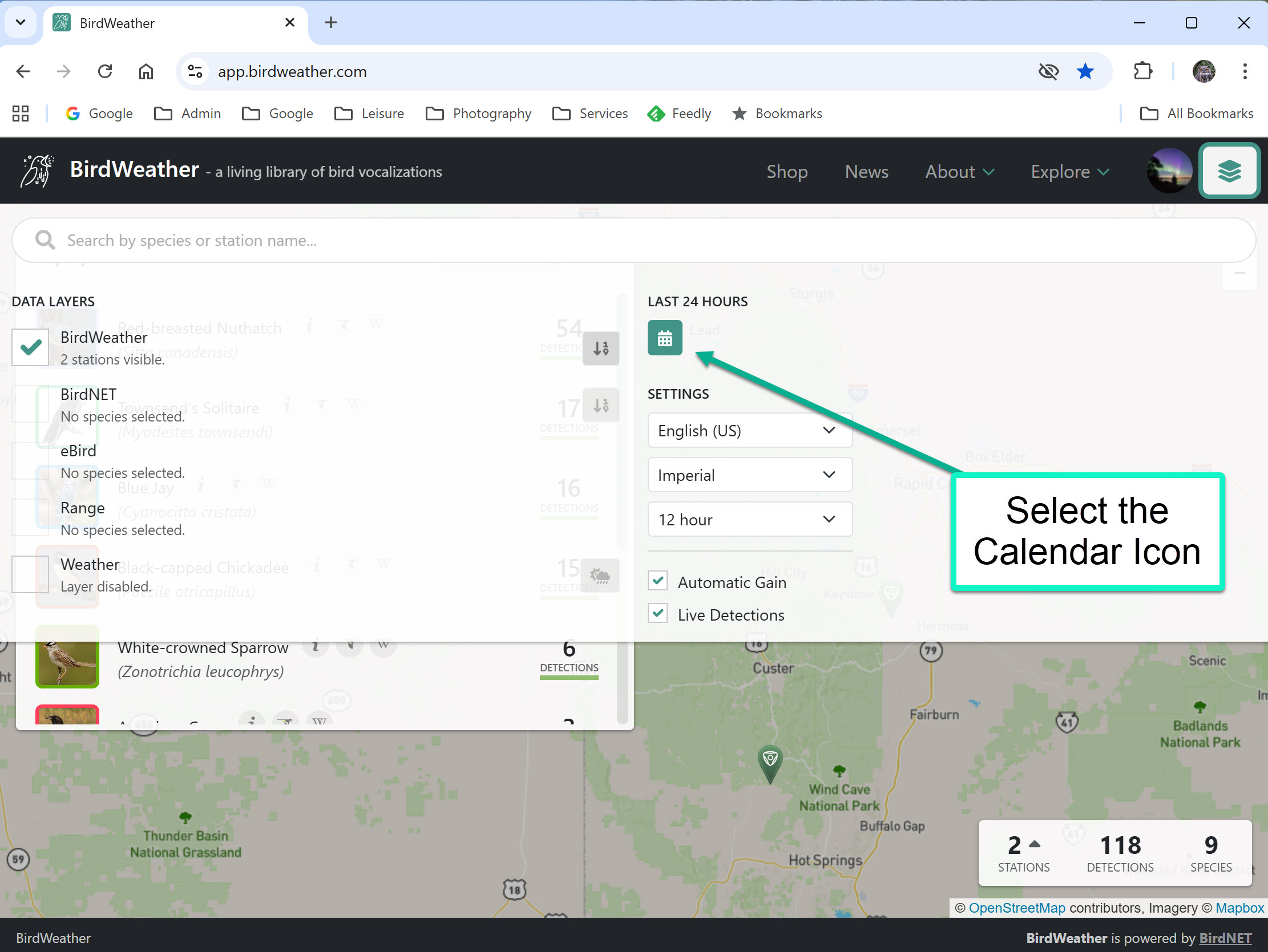Click the Shop link in navbar

click(786, 171)
